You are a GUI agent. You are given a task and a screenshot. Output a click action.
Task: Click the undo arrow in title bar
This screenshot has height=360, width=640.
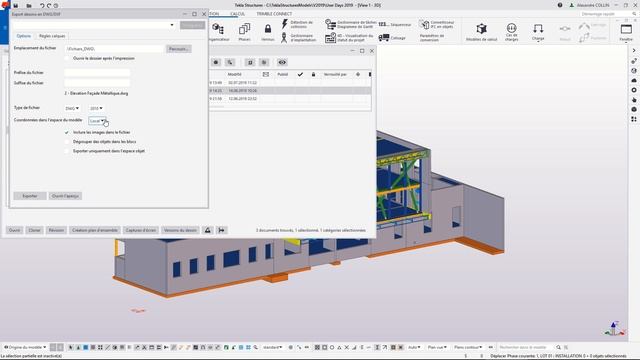[x=42, y=6]
